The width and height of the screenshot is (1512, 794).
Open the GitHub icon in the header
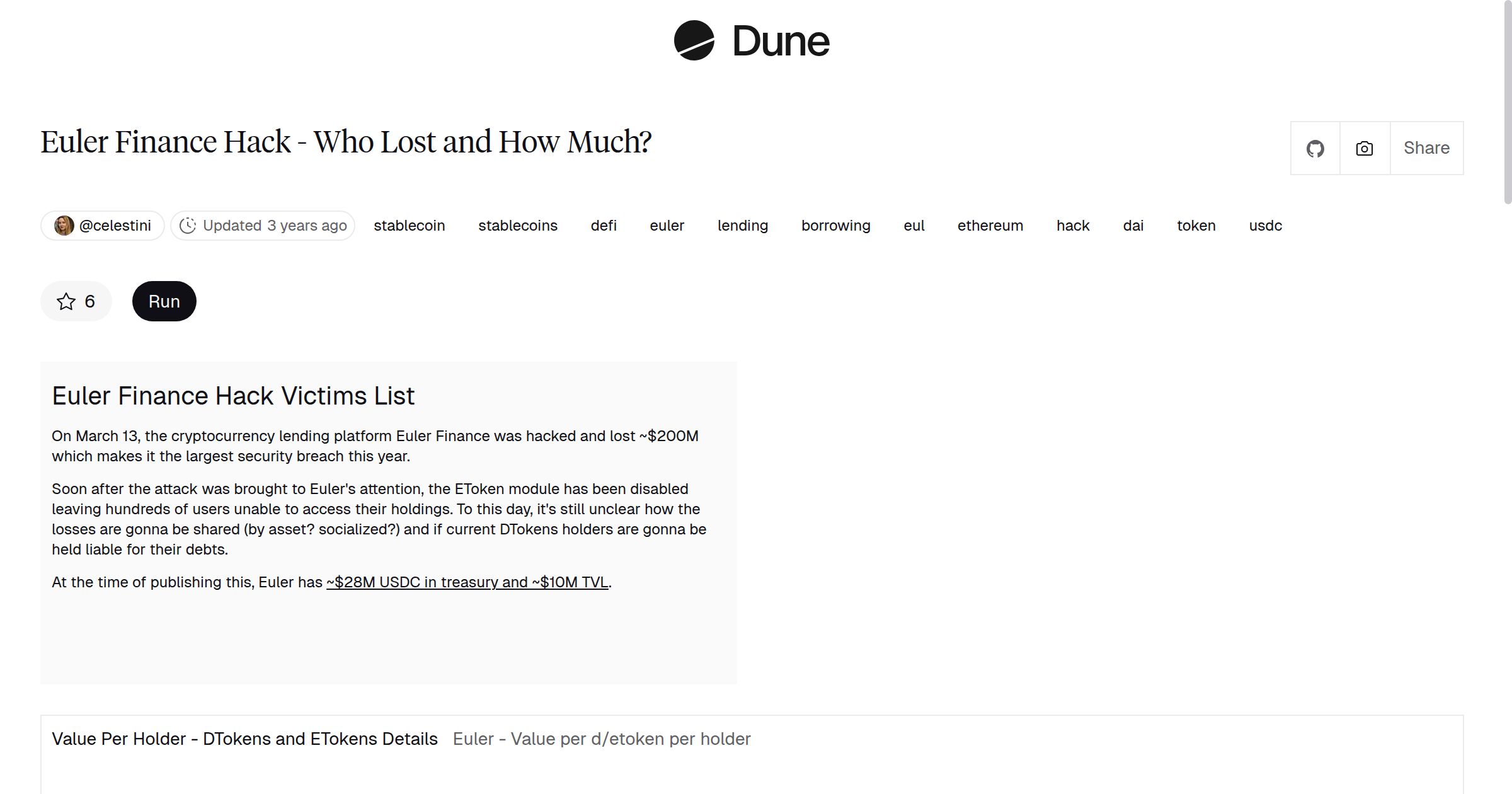[1315, 148]
